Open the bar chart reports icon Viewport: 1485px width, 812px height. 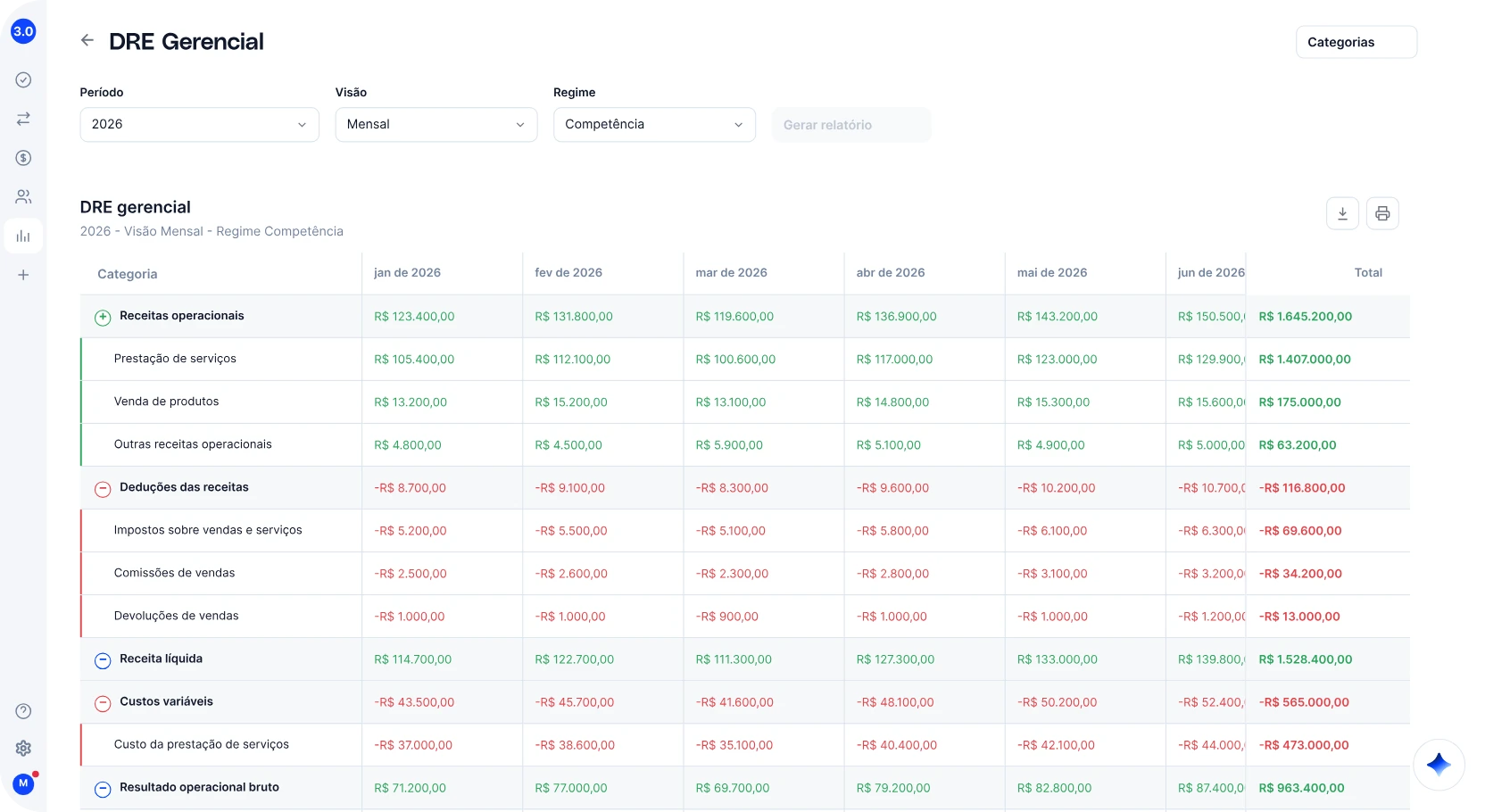point(23,236)
